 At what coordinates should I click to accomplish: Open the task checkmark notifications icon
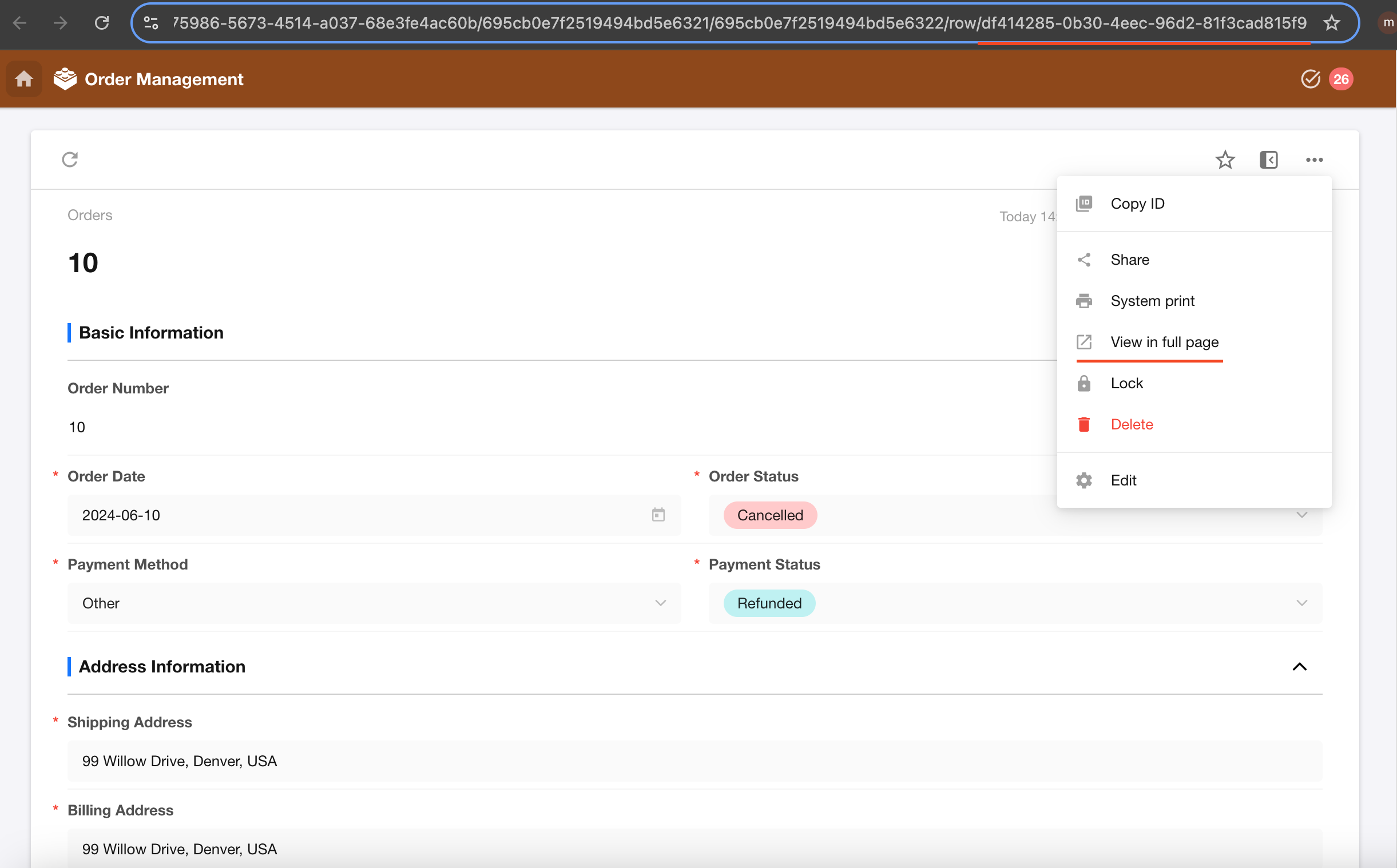[1309, 79]
